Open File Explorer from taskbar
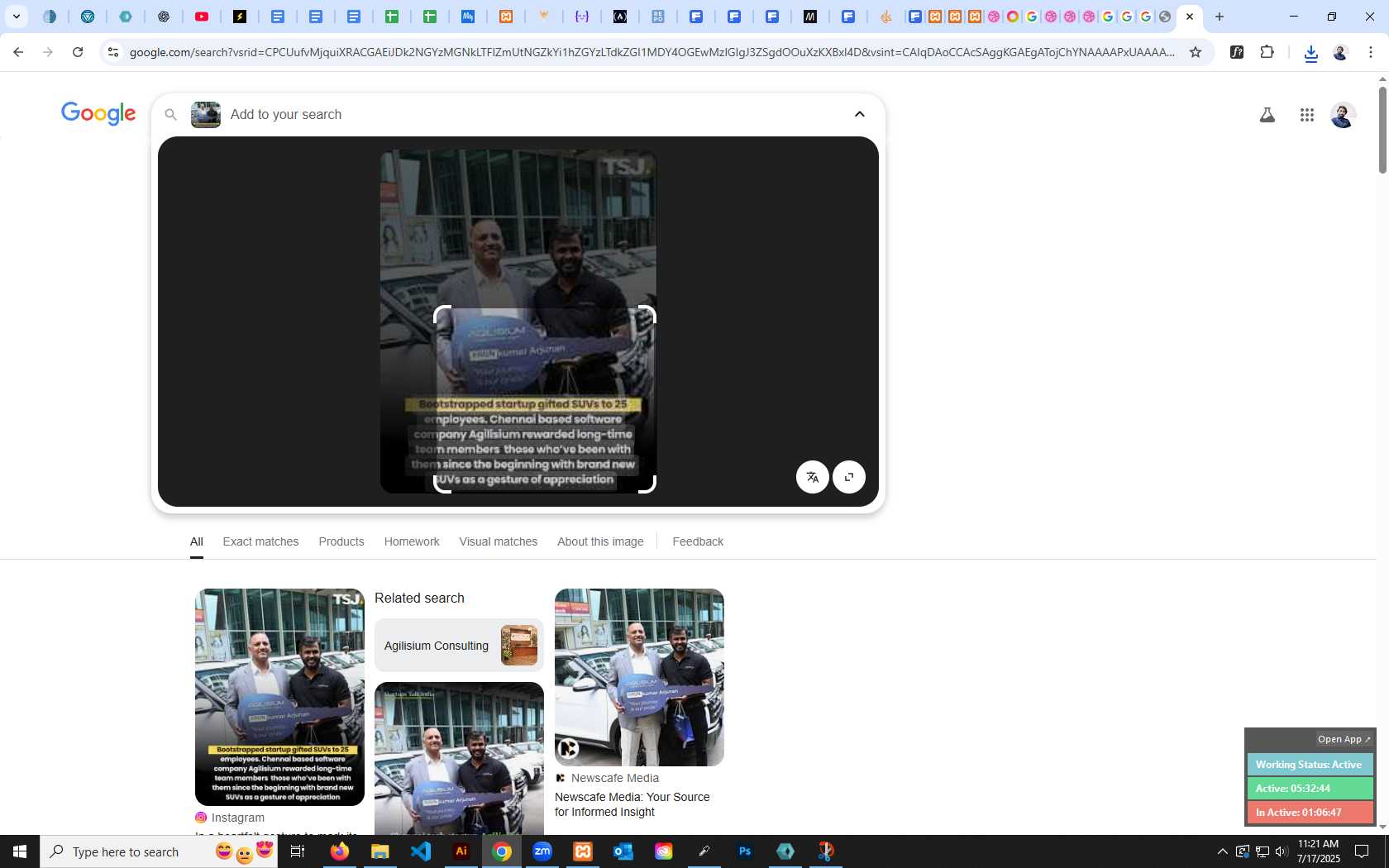This screenshot has height=868, width=1389. tap(379, 851)
